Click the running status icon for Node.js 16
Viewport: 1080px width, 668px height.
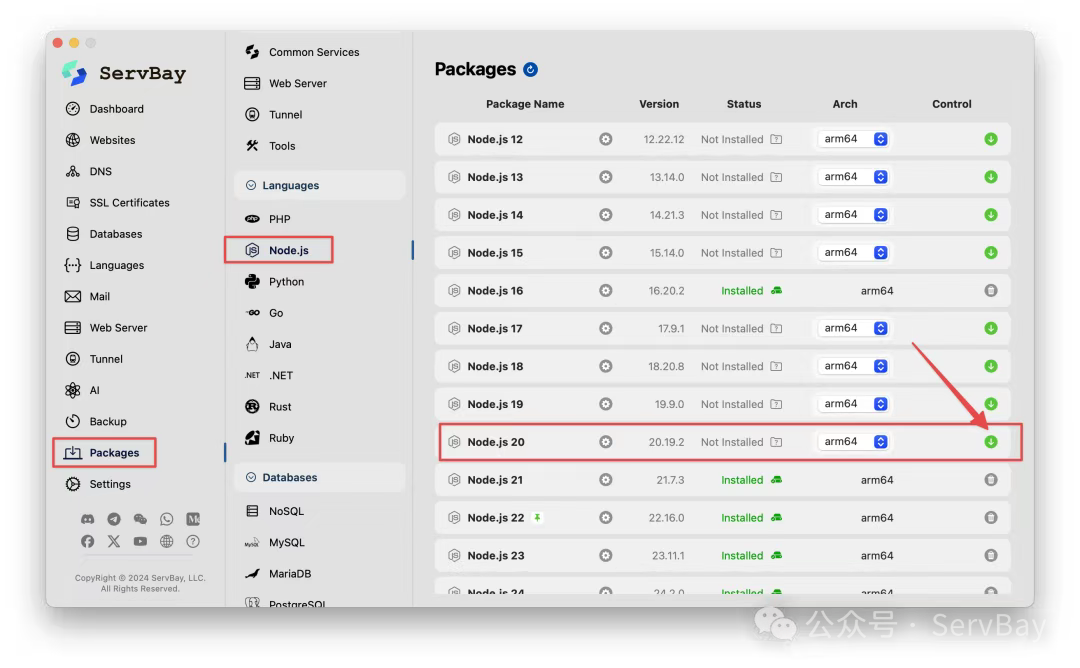[776, 291]
